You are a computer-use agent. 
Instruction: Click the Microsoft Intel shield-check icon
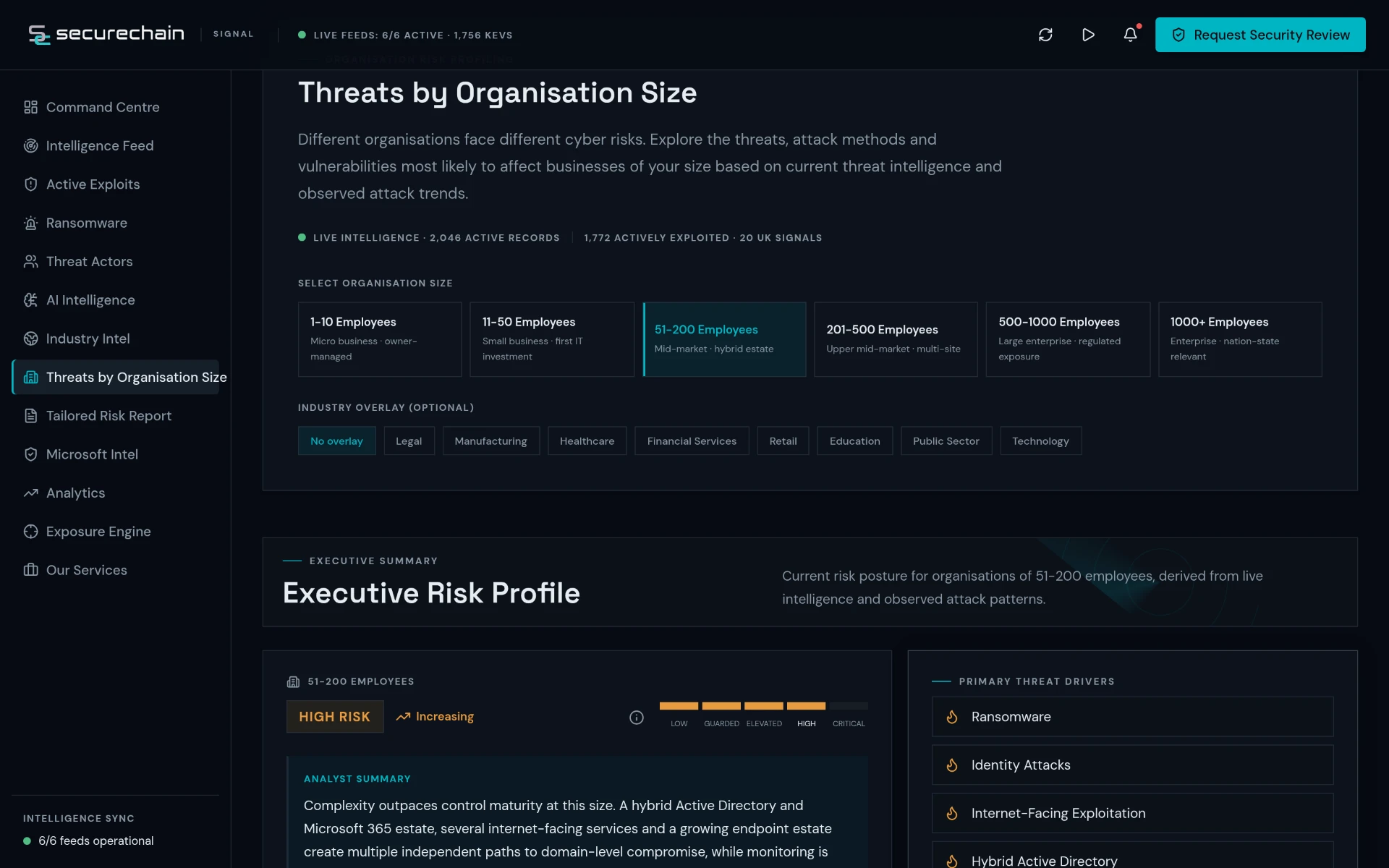click(x=30, y=454)
